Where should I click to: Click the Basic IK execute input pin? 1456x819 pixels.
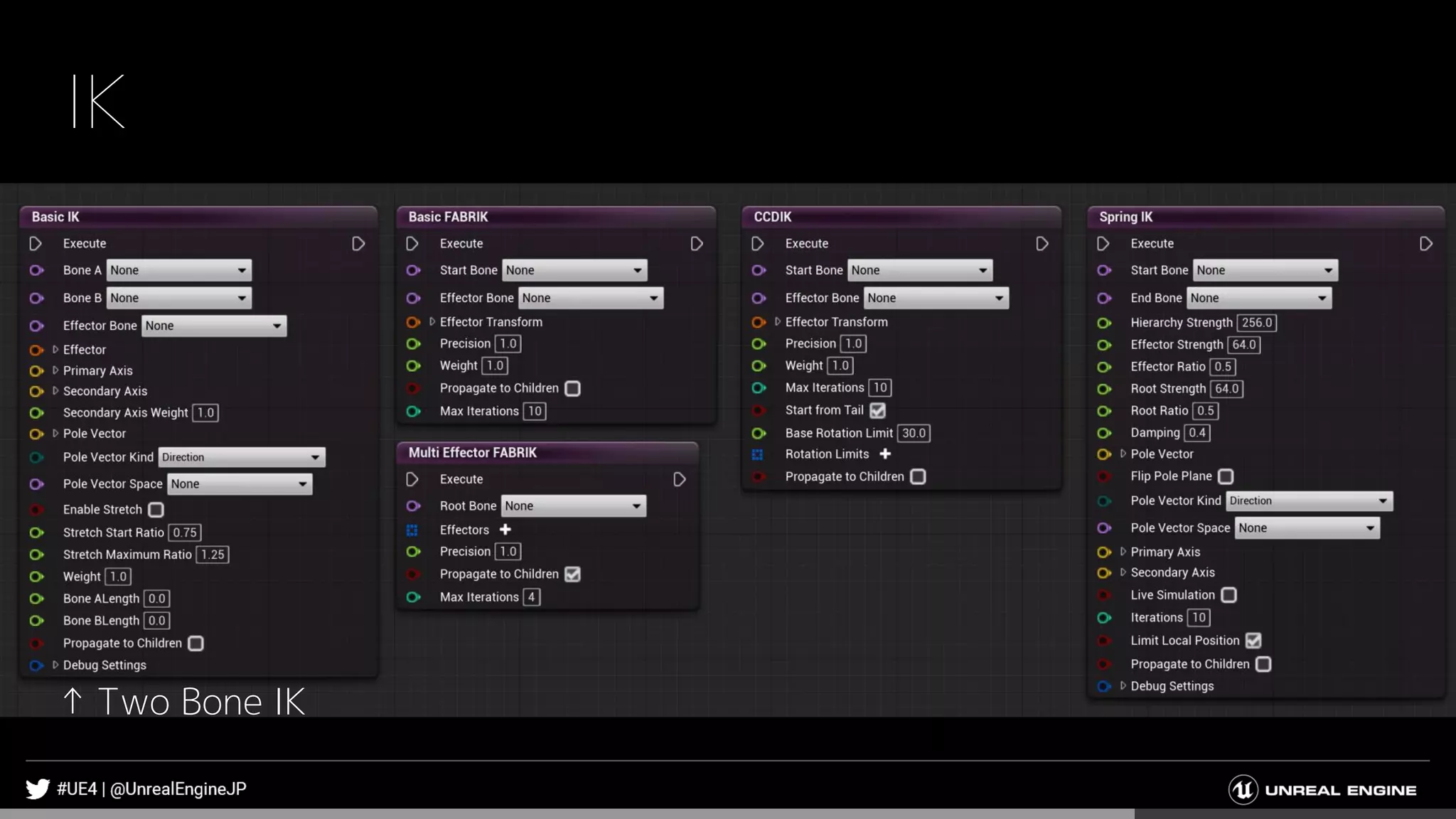coord(35,244)
